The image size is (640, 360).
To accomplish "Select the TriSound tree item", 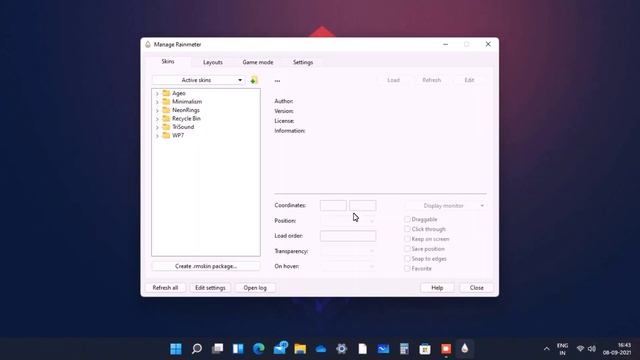I will (x=183, y=127).
